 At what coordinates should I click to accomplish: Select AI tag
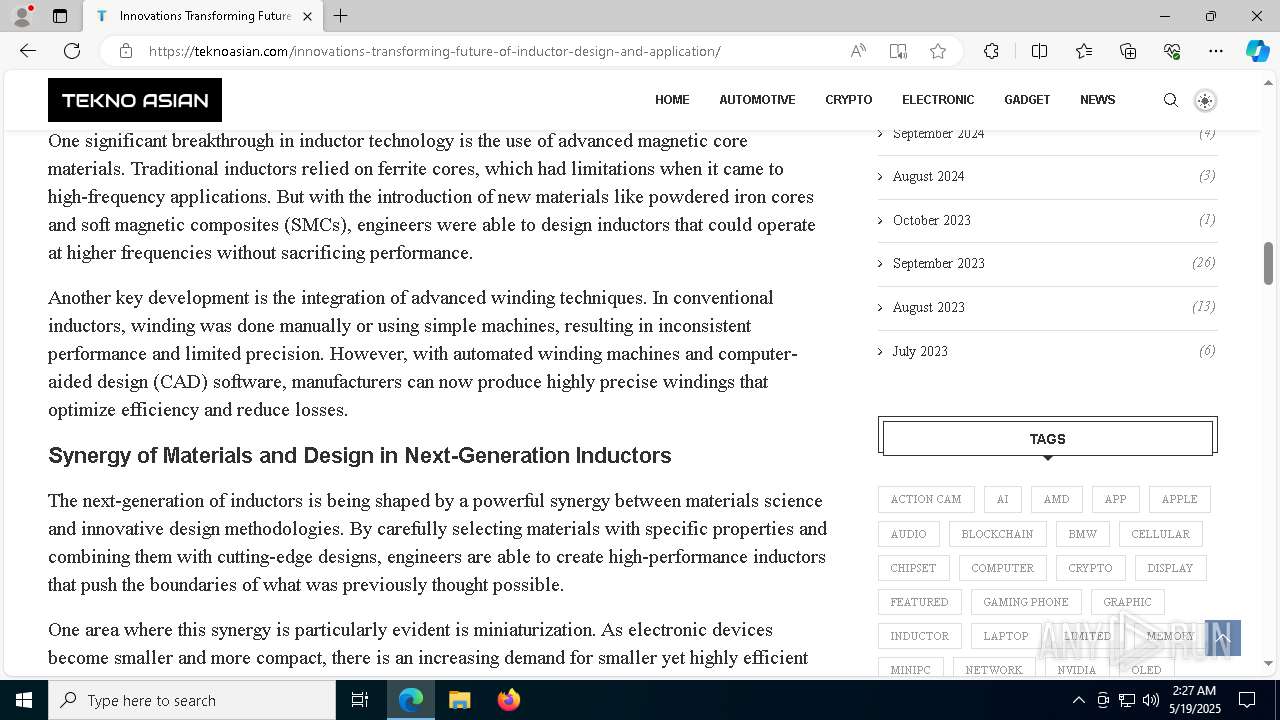pos(1002,499)
